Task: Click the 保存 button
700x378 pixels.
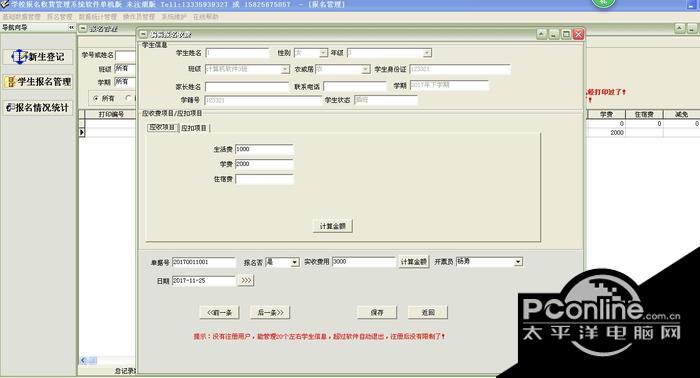Action: [x=377, y=312]
